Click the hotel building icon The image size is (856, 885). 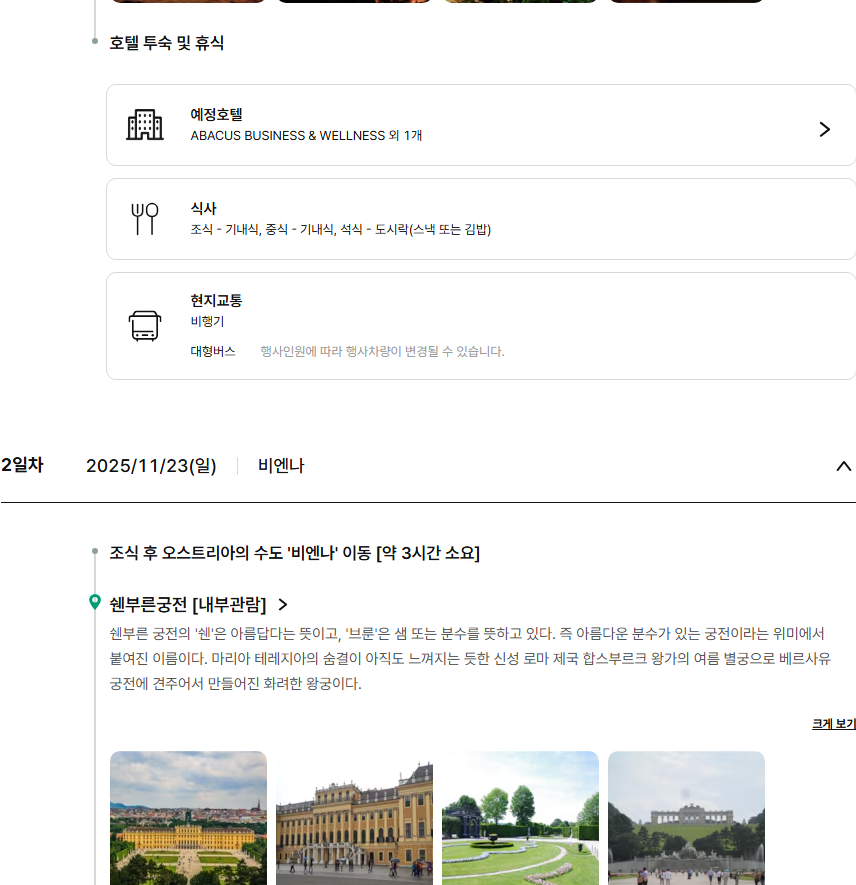tap(145, 125)
